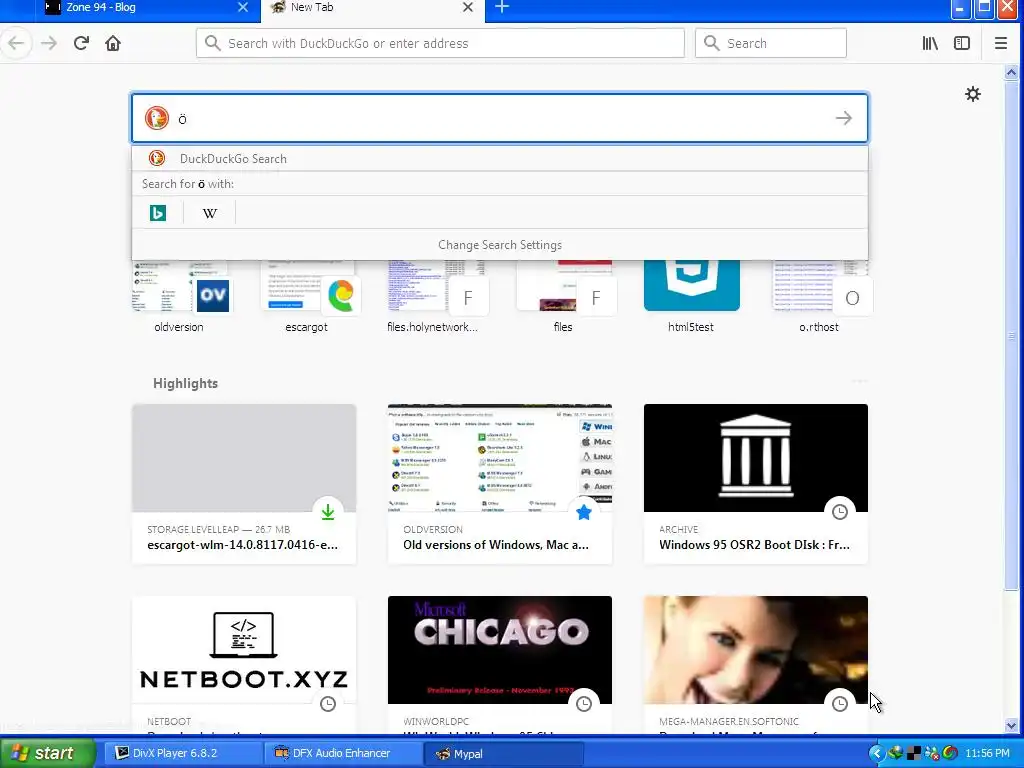1024x768 pixels.
Task: Open the Home page button
Action: [113, 43]
